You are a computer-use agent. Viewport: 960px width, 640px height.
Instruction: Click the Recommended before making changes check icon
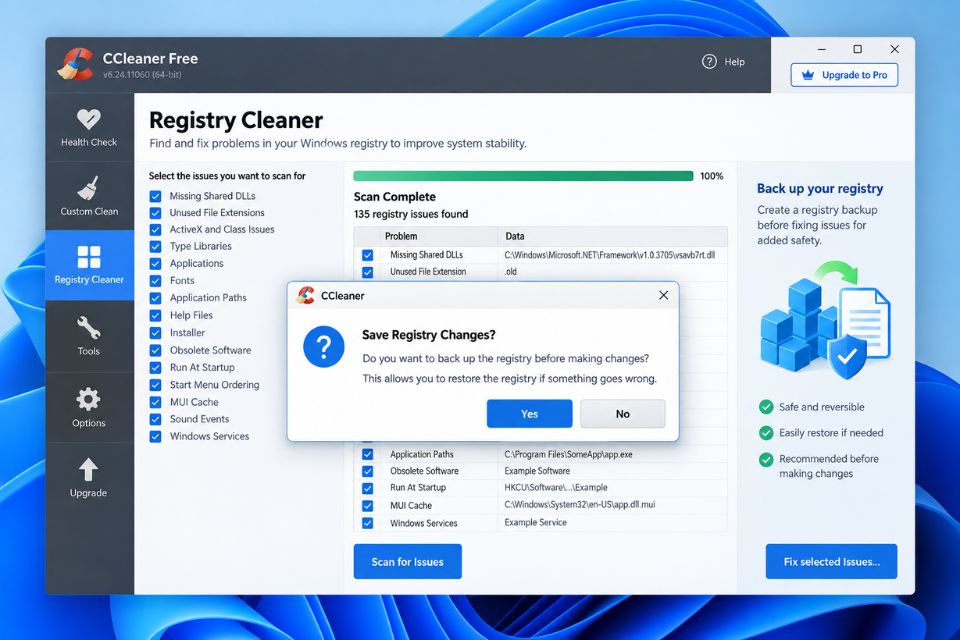click(766, 459)
